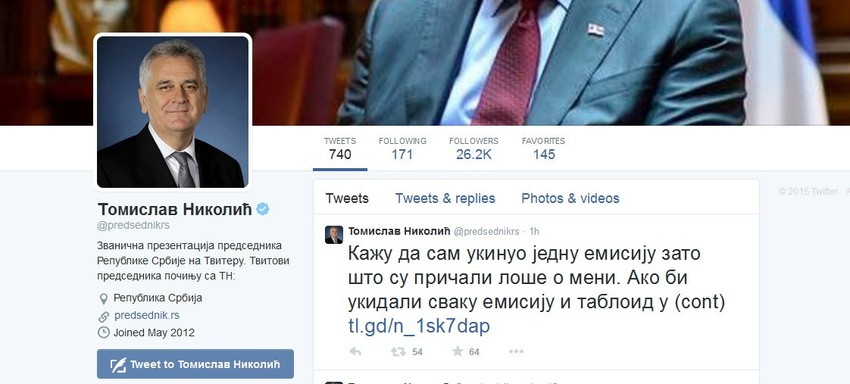Screen dimensions: 850x384
Task: View the 145 Favorites list
Action: (x=544, y=148)
